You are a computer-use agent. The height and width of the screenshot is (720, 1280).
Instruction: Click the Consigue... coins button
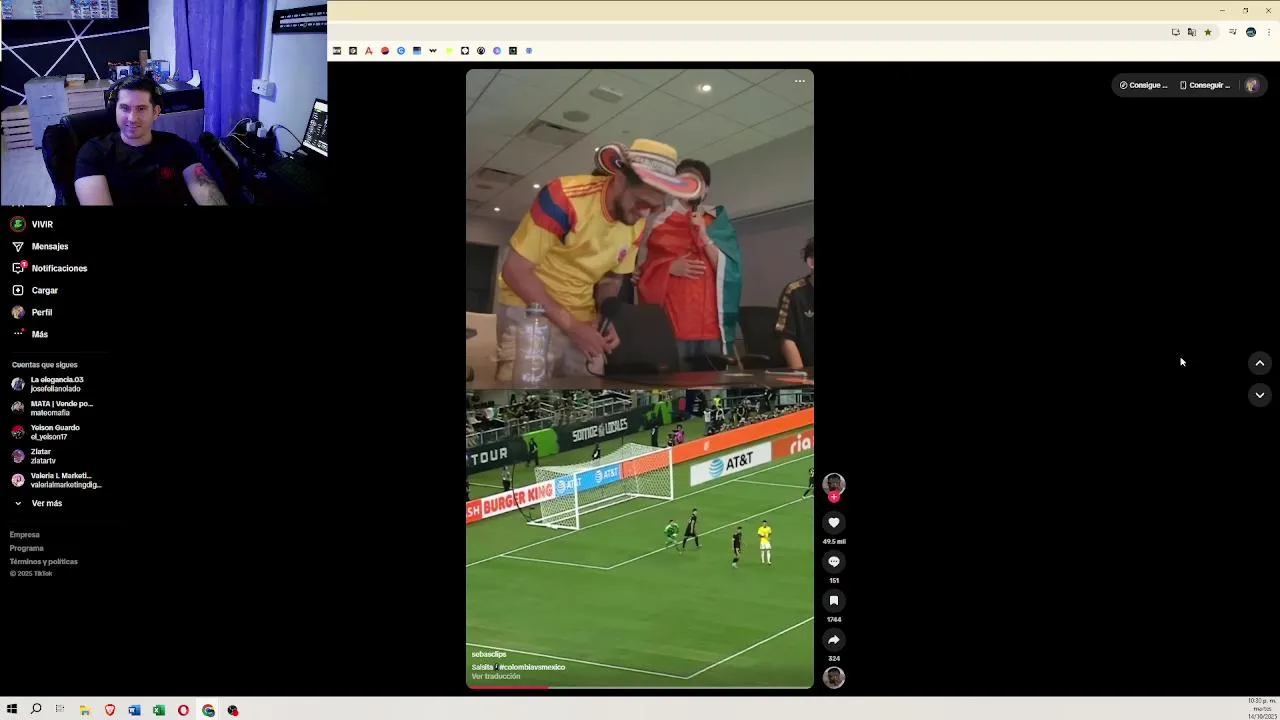click(x=1143, y=85)
